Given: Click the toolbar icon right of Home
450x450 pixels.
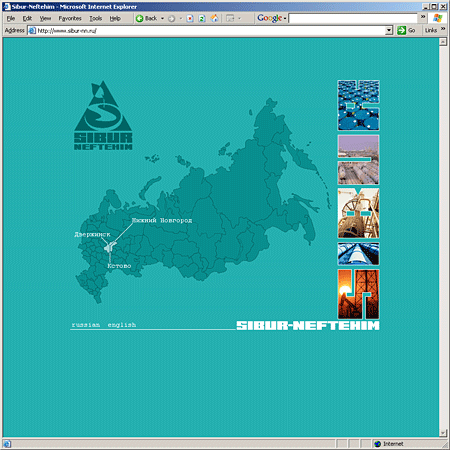Looking at the screenshot, I should [x=230, y=18].
